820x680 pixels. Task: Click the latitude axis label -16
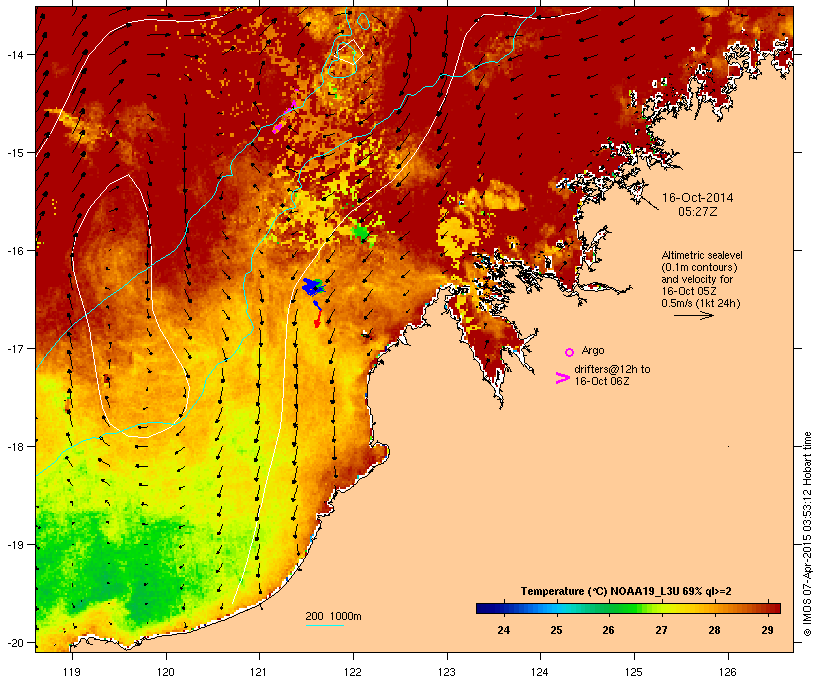point(15,251)
